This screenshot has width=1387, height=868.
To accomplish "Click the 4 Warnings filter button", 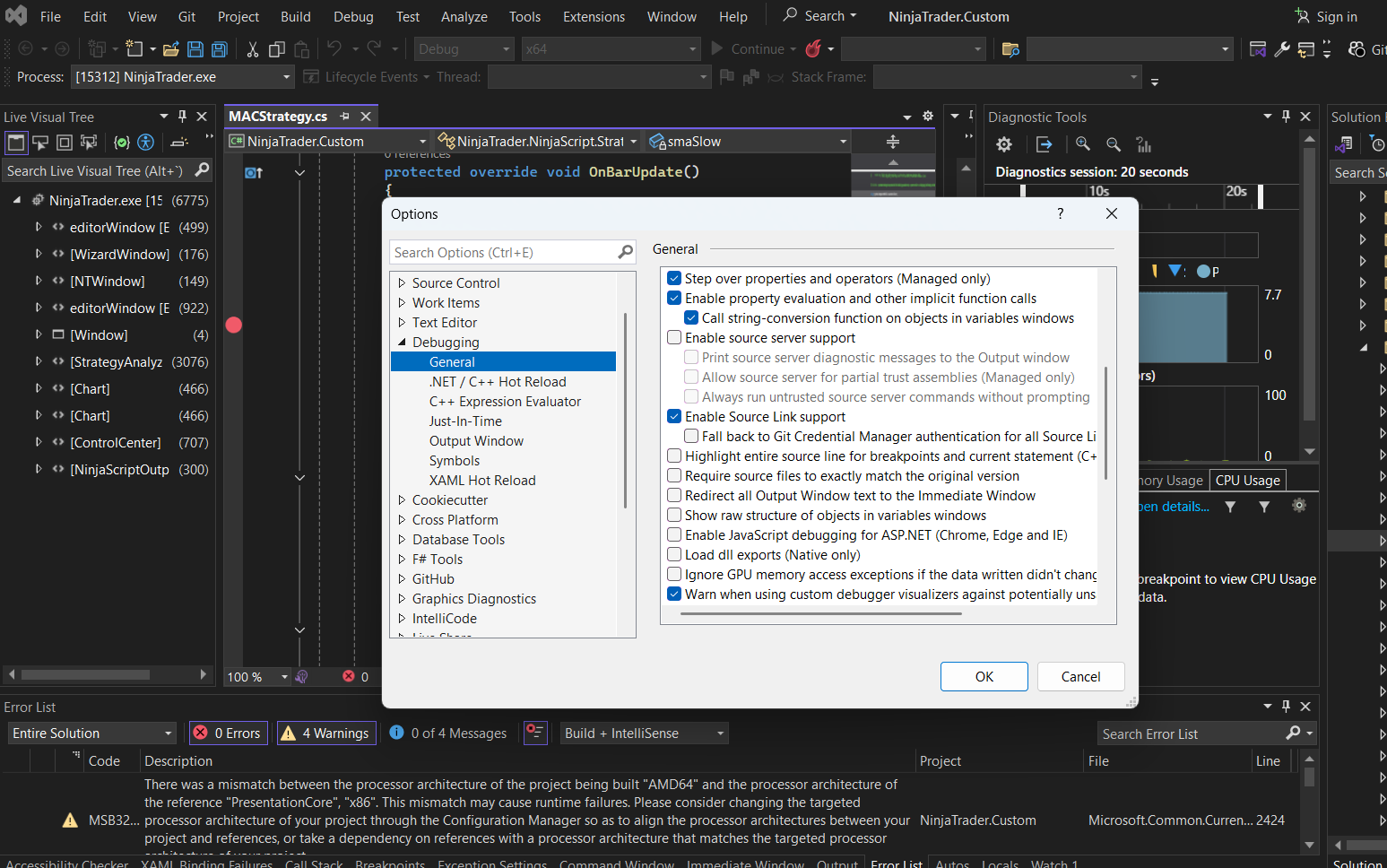I will pyautogui.click(x=326, y=733).
